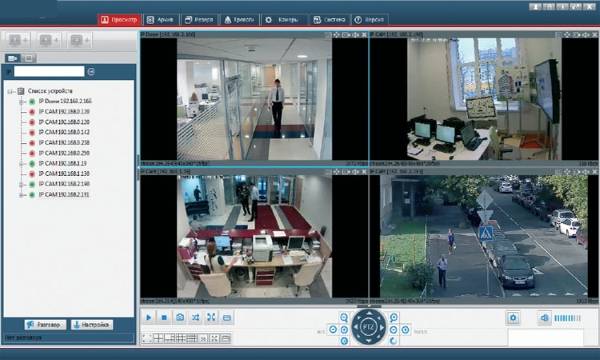600x360 pixels.
Task: Click the shuffle sequence icon
Action: 196,317
